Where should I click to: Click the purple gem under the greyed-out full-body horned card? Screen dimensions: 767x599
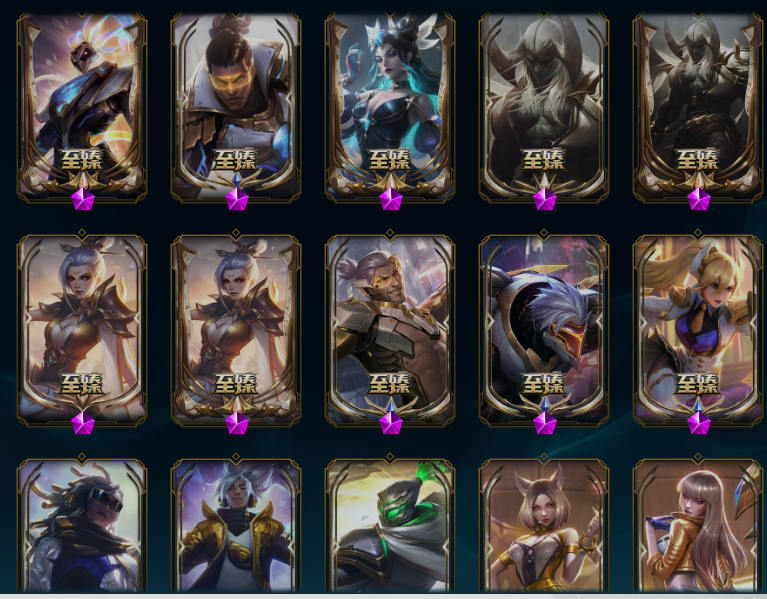pyautogui.click(x=699, y=199)
